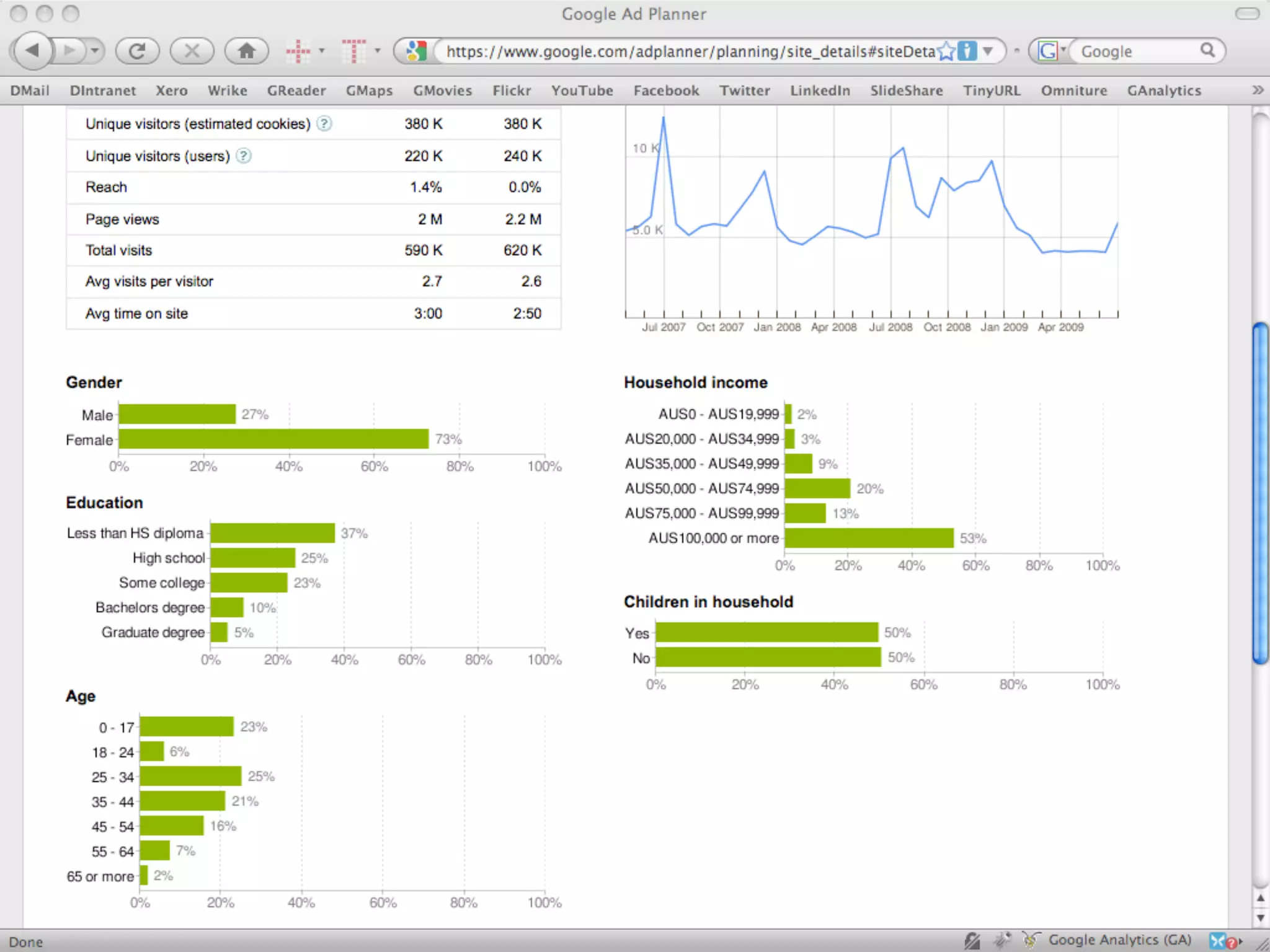
Task: Open the LinkedIn bookmark
Action: tap(819, 90)
